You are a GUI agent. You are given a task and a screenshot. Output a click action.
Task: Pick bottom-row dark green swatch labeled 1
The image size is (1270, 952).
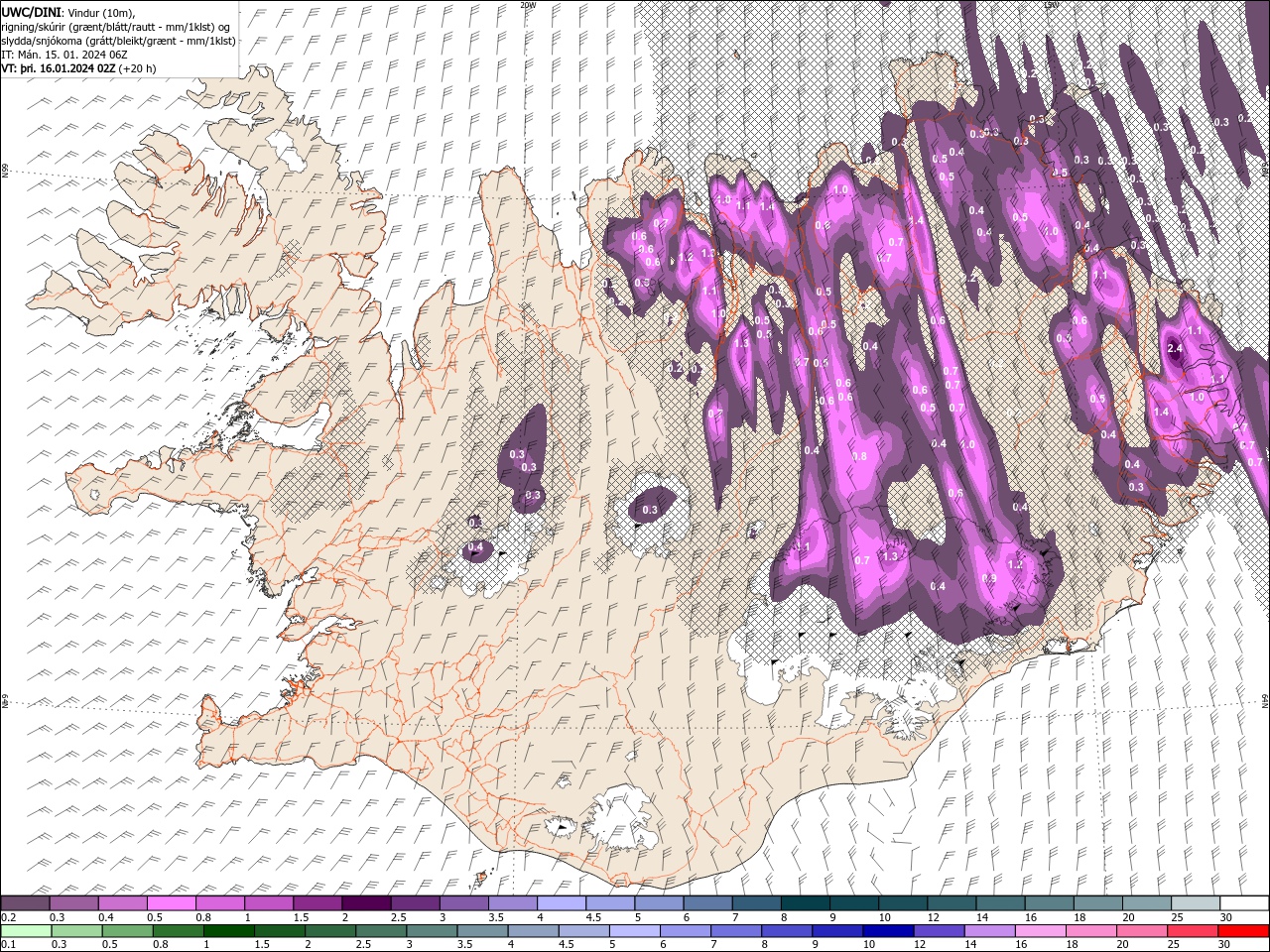(x=227, y=931)
